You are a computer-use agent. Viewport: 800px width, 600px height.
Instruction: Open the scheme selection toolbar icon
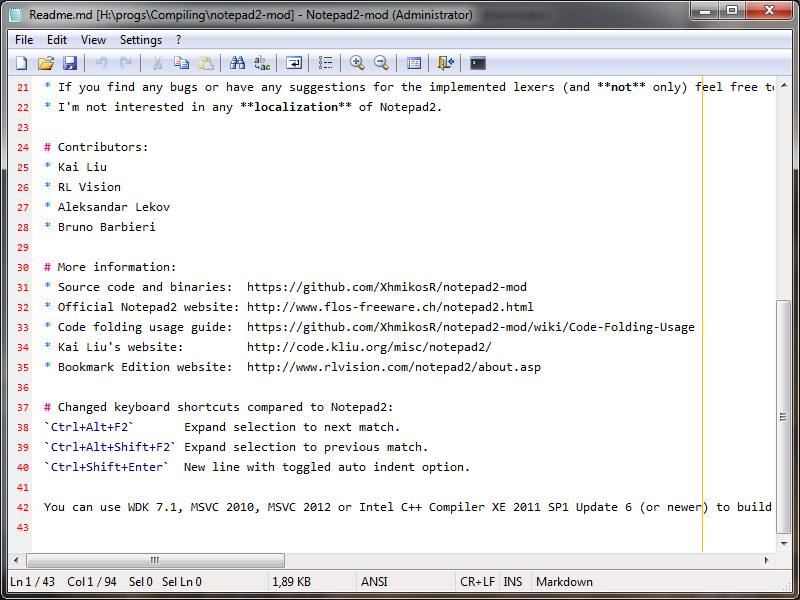click(413, 63)
